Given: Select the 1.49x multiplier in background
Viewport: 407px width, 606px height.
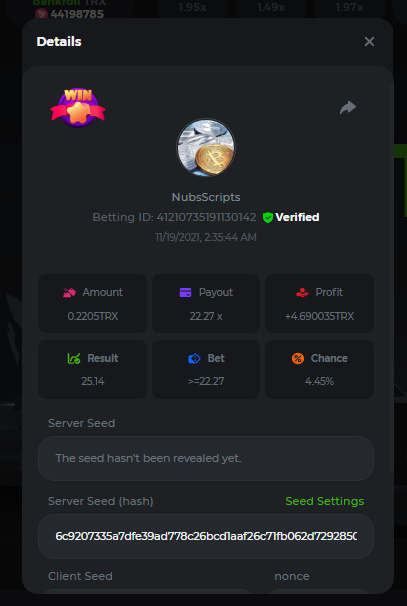Looking at the screenshot, I should [x=271, y=7].
